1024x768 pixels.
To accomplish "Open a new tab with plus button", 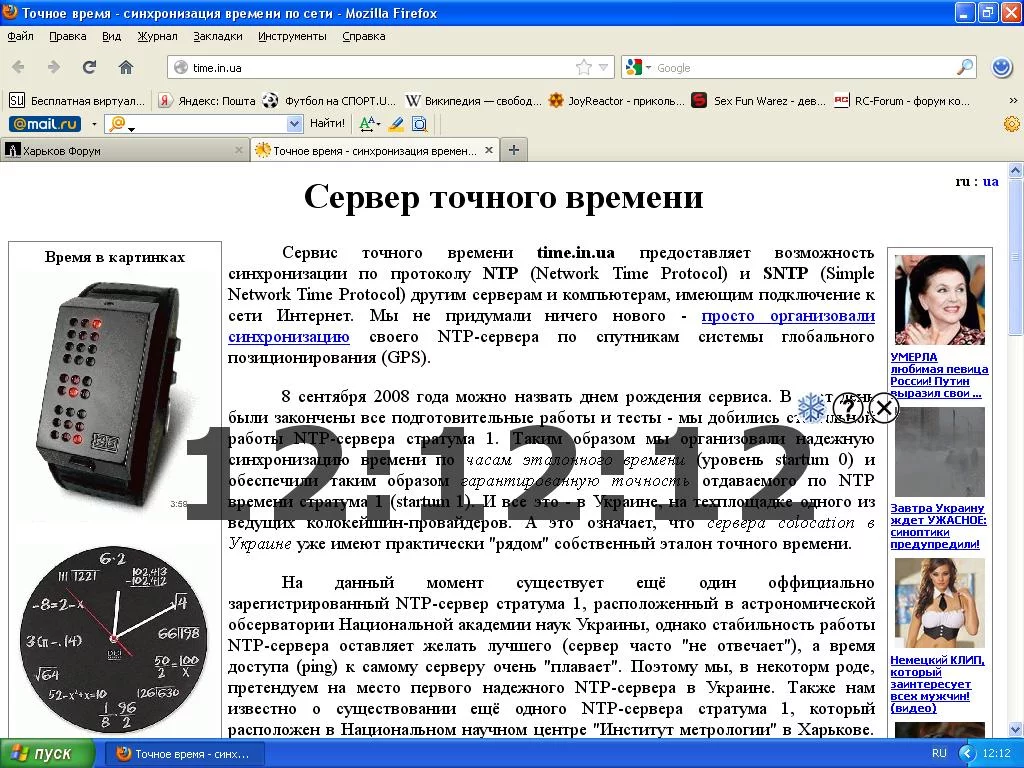I will [514, 150].
